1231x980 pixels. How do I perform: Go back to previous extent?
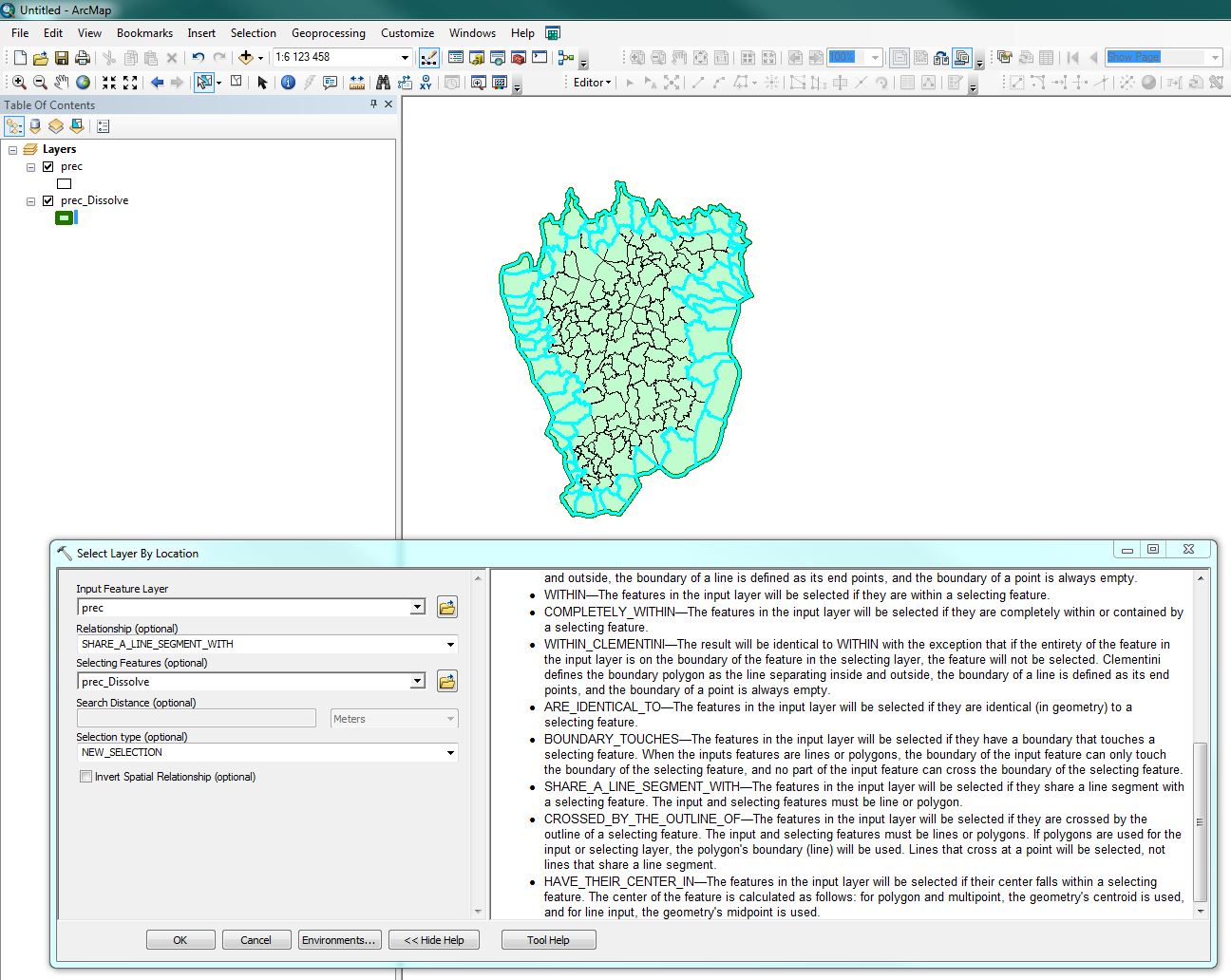pos(157,83)
